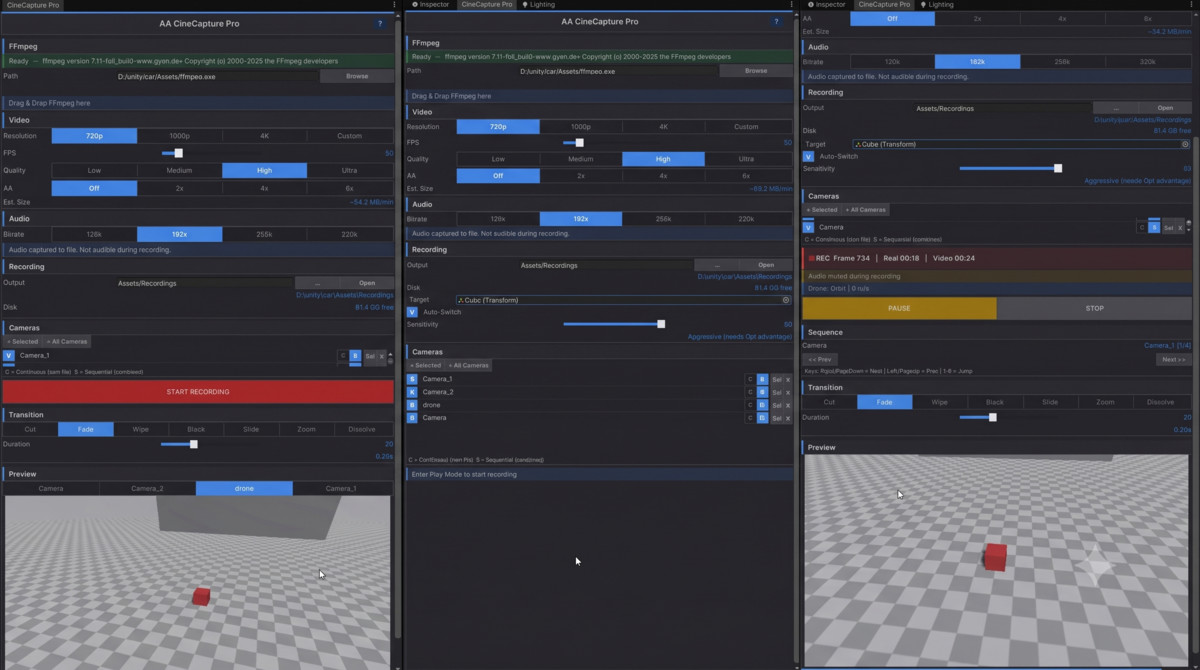This screenshot has height=670, width=1200.
Task: Click Next >> in Sequence section
Action: [x=1173, y=359]
